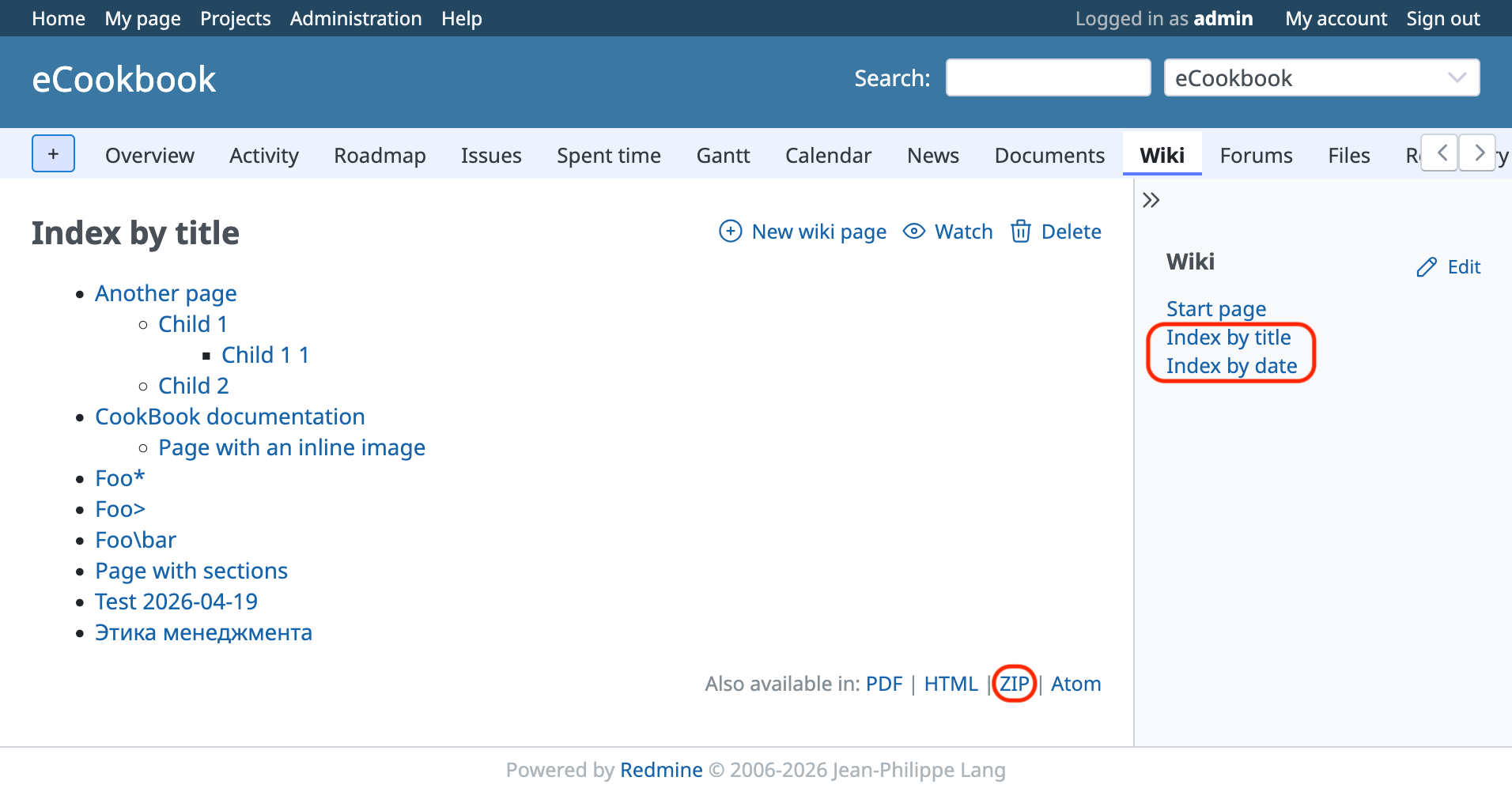
Task: Download the wiki as ZIP
Action: 1014,684
